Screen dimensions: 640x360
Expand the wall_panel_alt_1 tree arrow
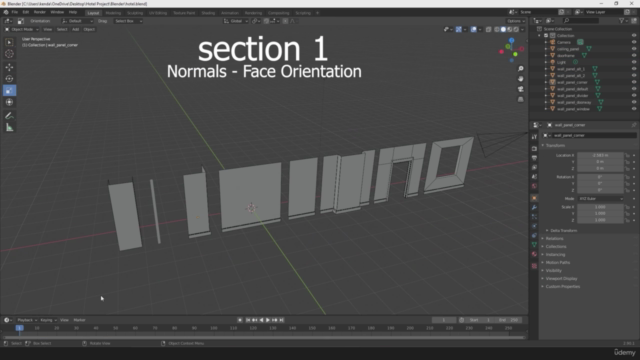(546, 69)
